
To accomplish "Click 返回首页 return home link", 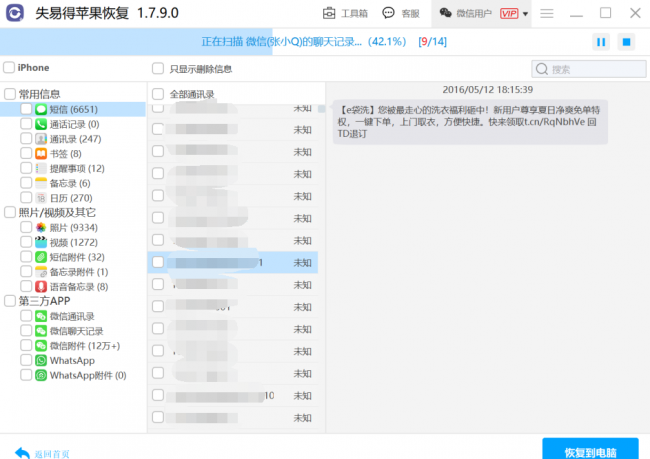I will tap(52, 454).
